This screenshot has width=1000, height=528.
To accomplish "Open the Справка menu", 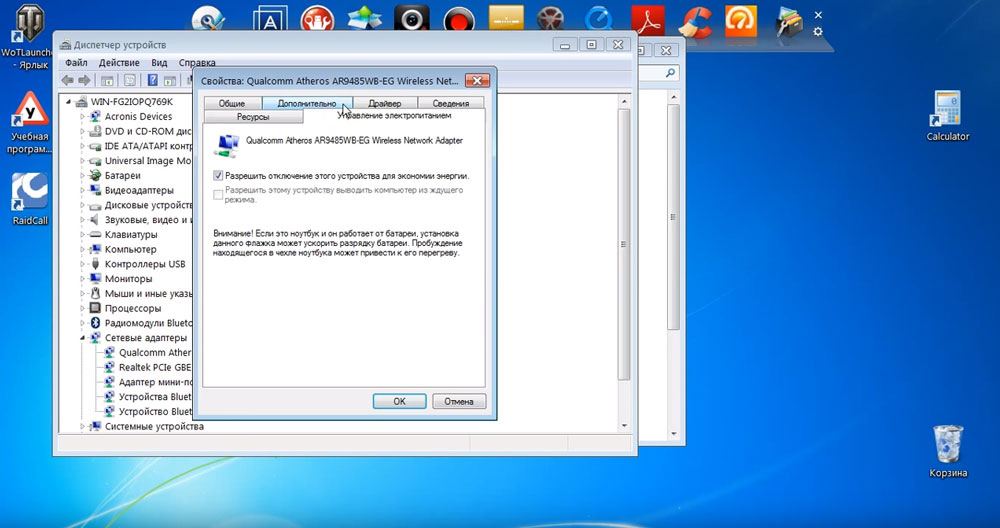I will [x=197, y=62].
